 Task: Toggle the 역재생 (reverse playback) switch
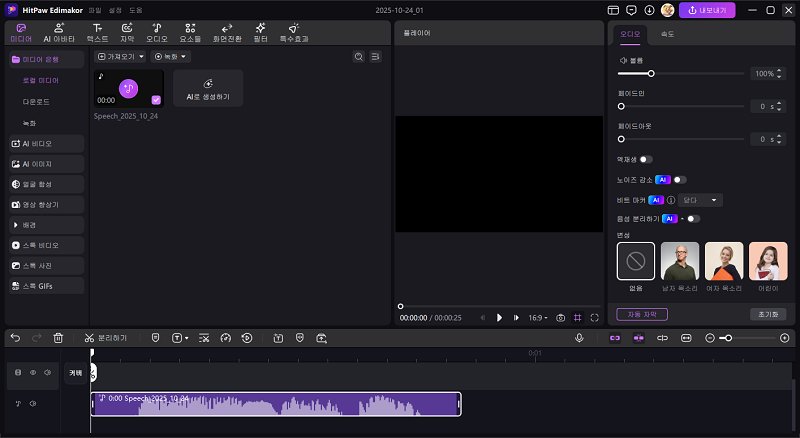coord(645,159)
